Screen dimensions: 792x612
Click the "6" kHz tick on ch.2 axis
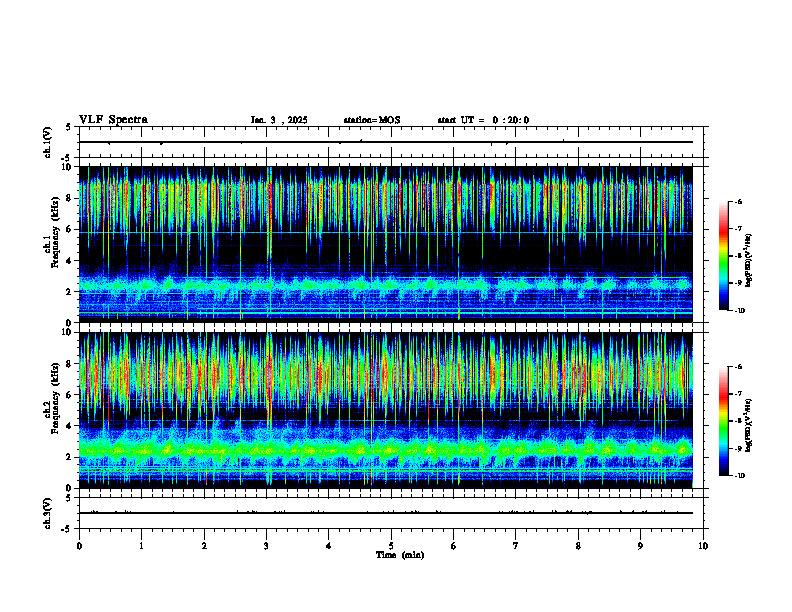[x=70, y=395]
